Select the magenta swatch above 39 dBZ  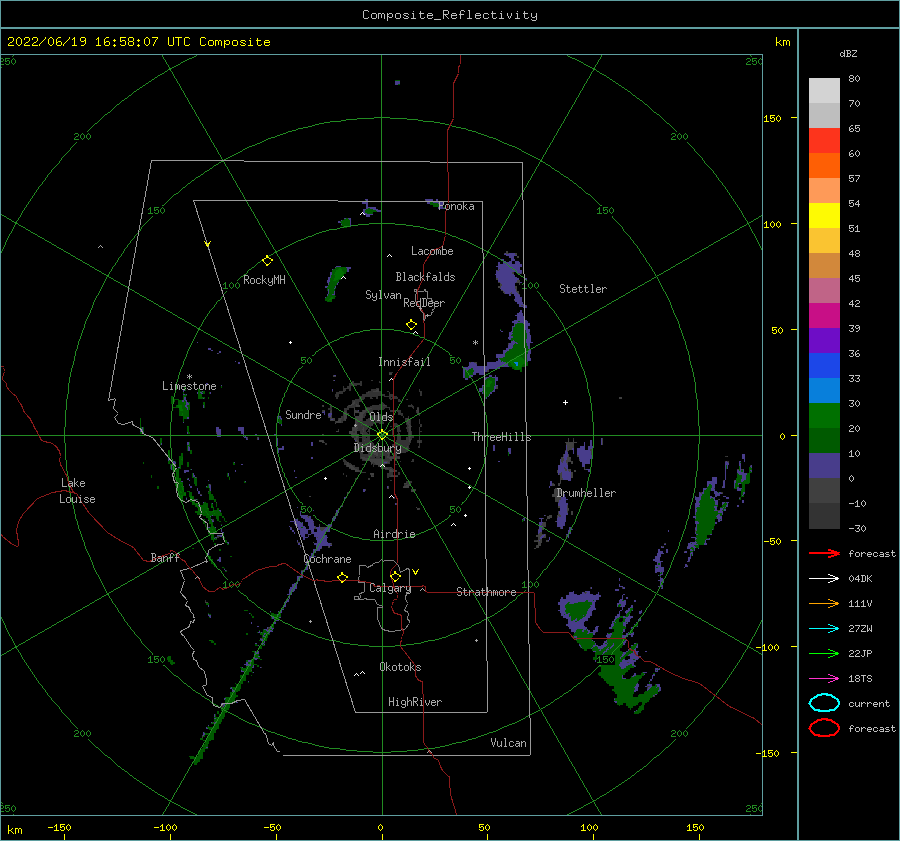click(824, 315)
